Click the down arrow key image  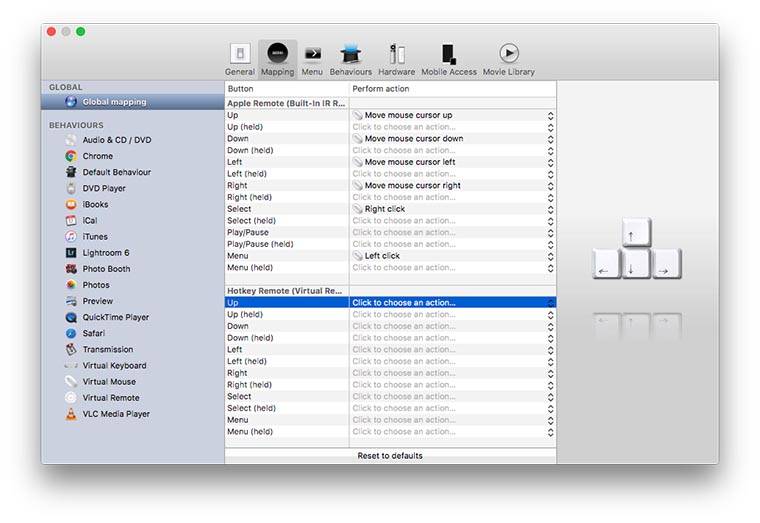(x=636, y=264)
